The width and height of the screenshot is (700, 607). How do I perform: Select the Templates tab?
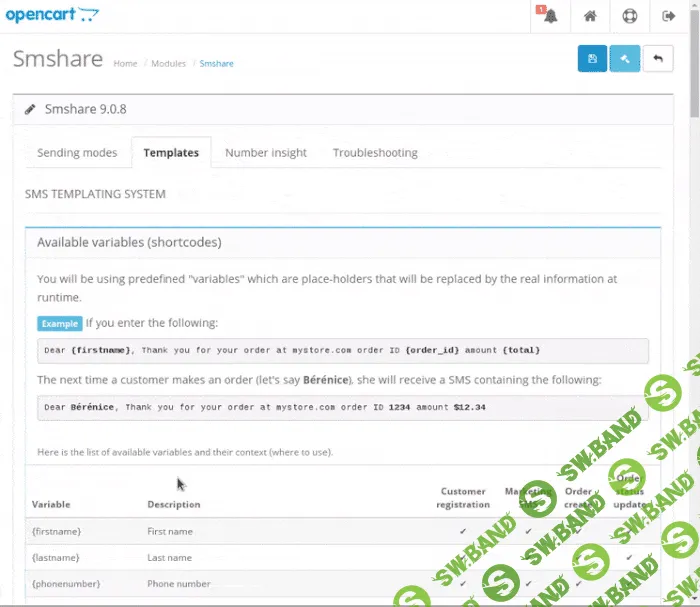(171, 153)
